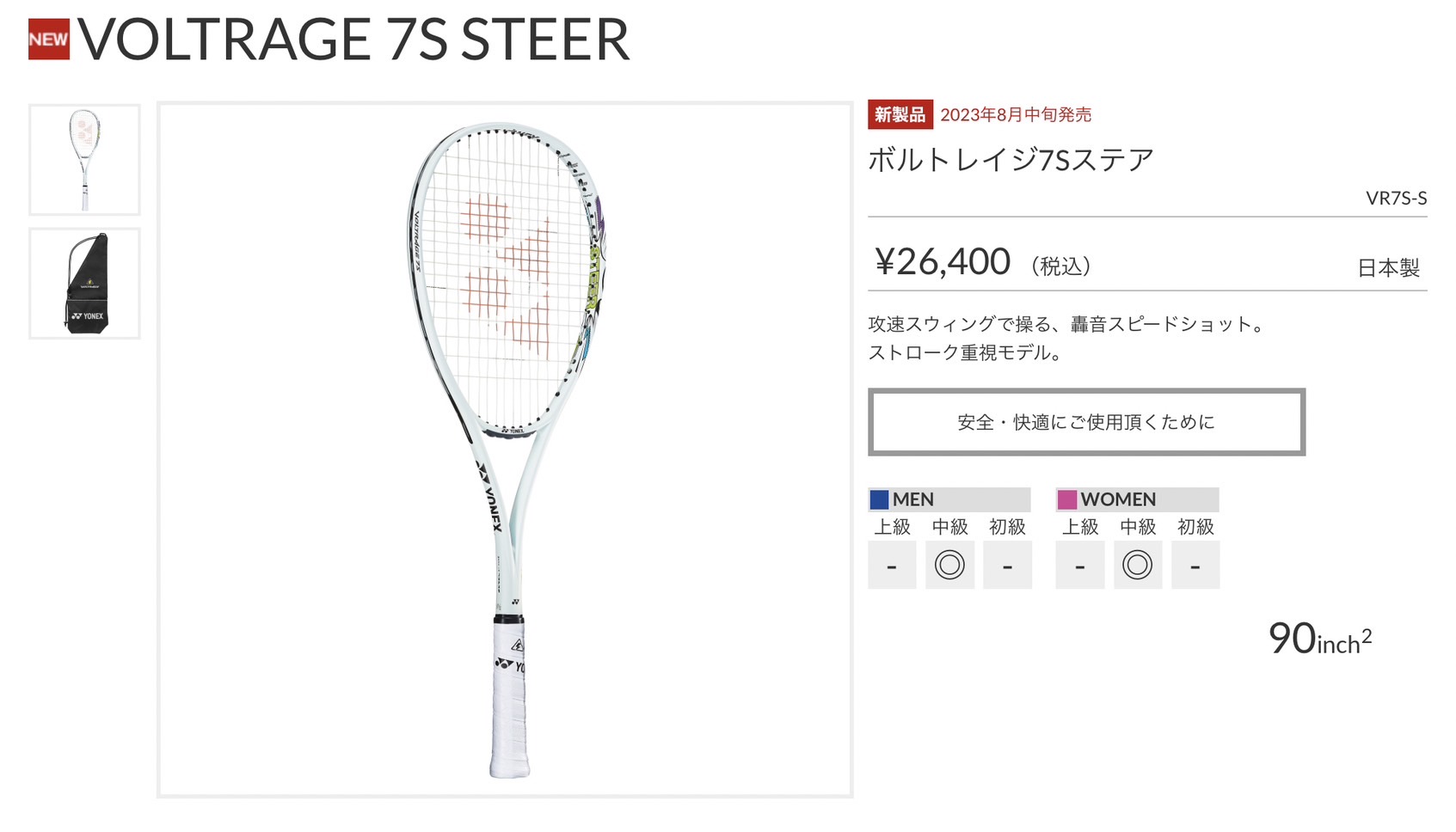Click the ¥26,400 price text

tap(943, 261)
